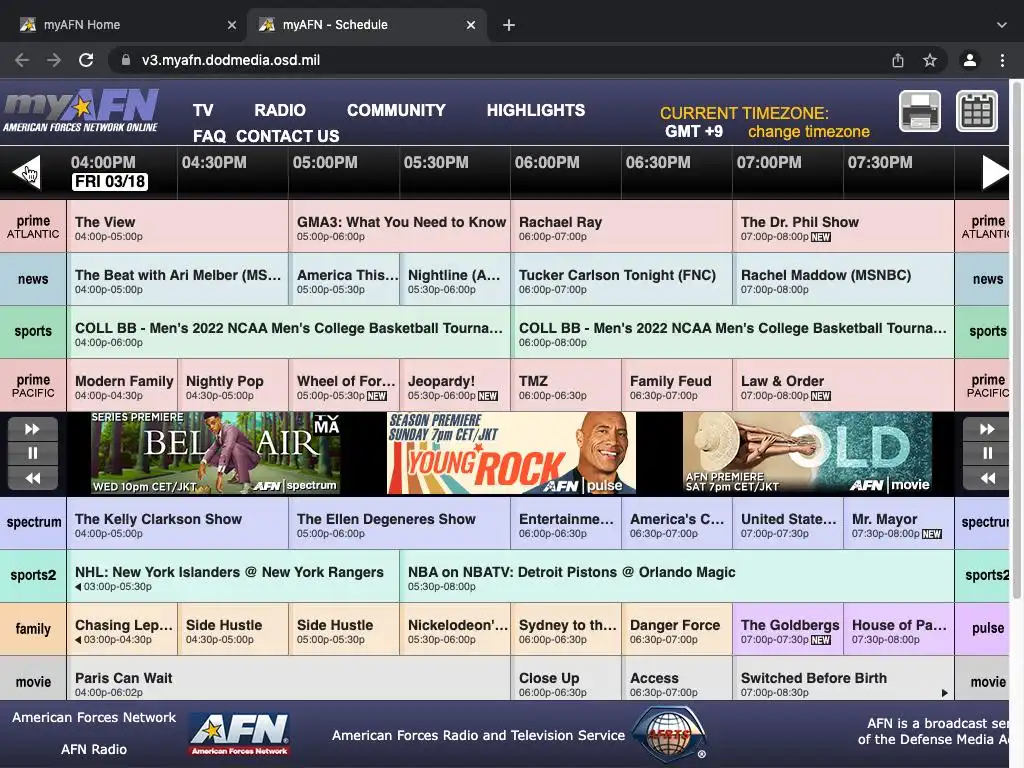Open the calendar date picker icon
The width and height of the screenshot is (1024, 768).
click(x=977, y=111)
